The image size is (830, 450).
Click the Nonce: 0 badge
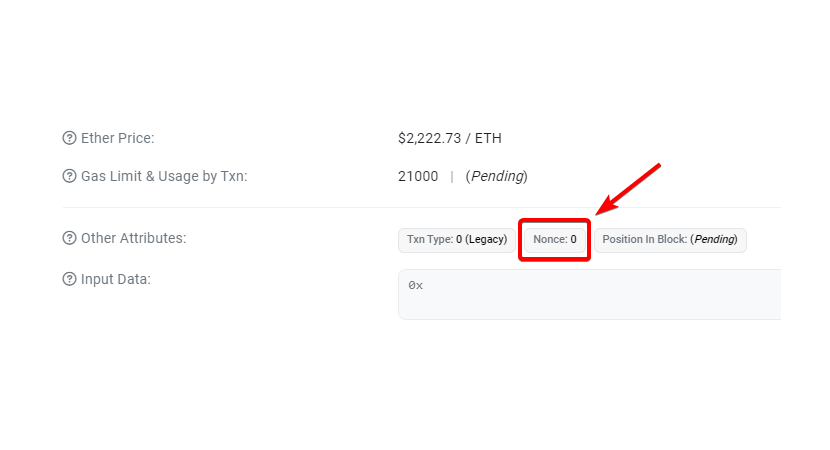coord(554,240)
